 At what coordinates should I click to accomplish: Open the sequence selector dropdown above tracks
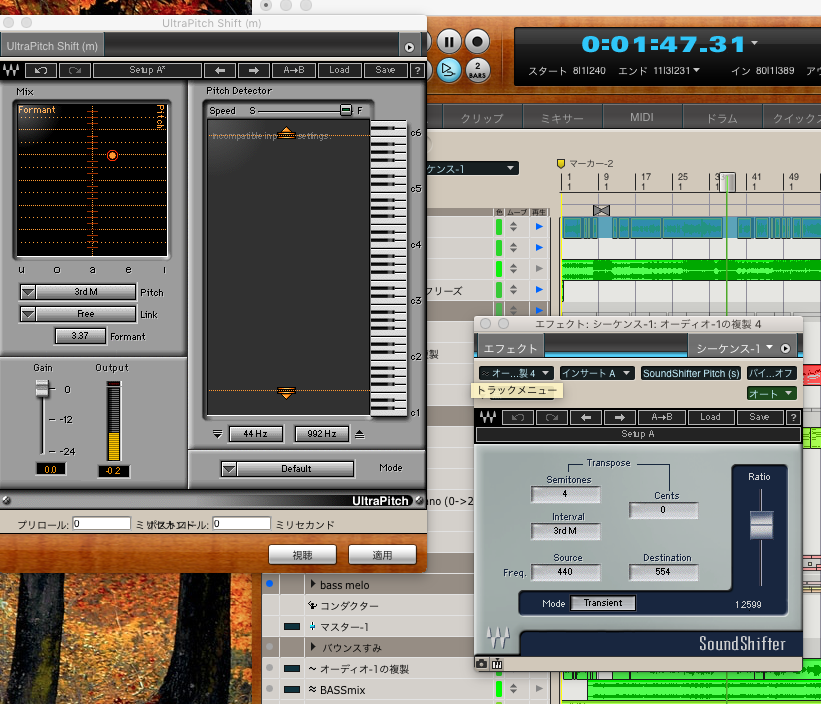(x=473, y=169)
